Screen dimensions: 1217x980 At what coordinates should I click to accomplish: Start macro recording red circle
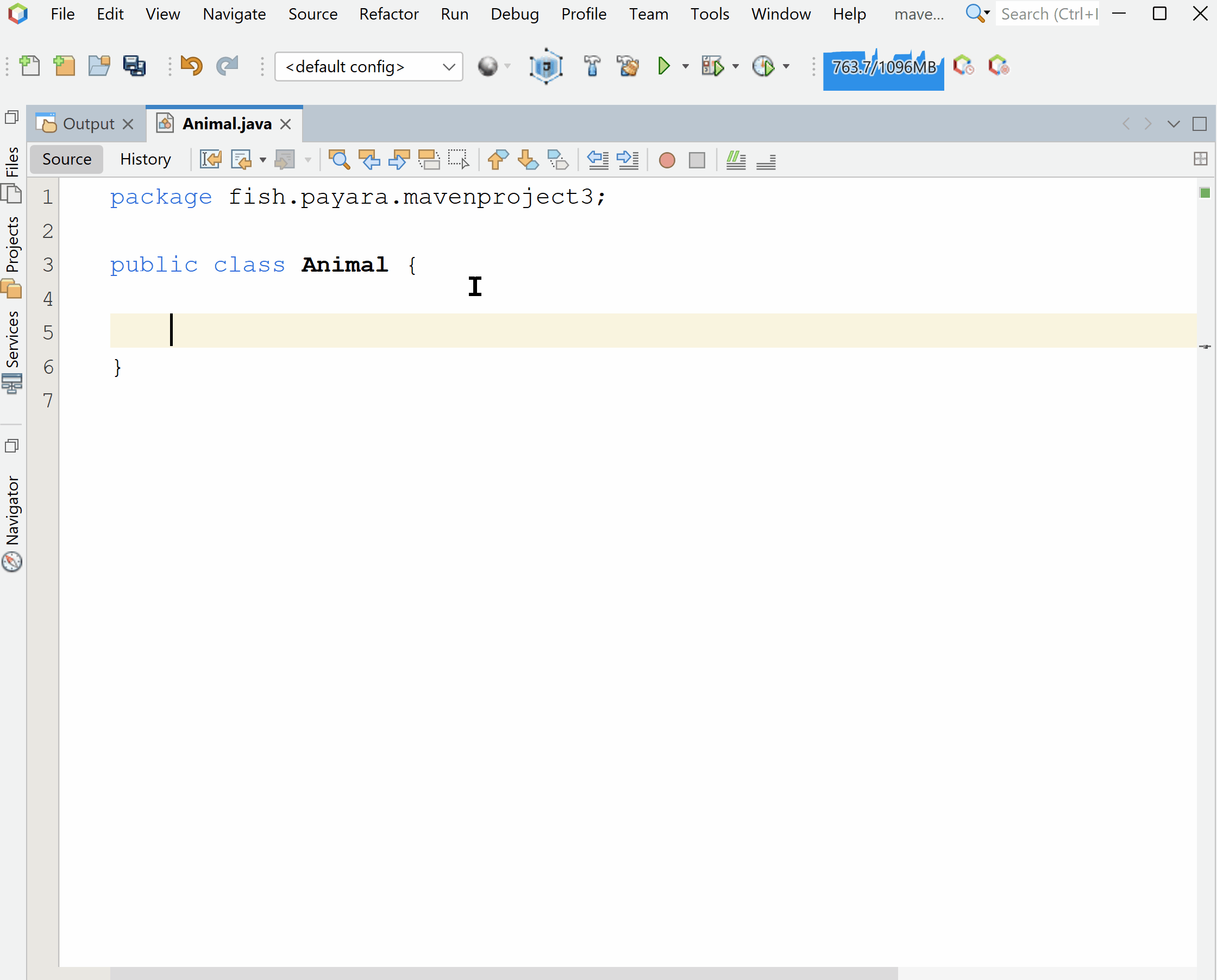(667, 160)
